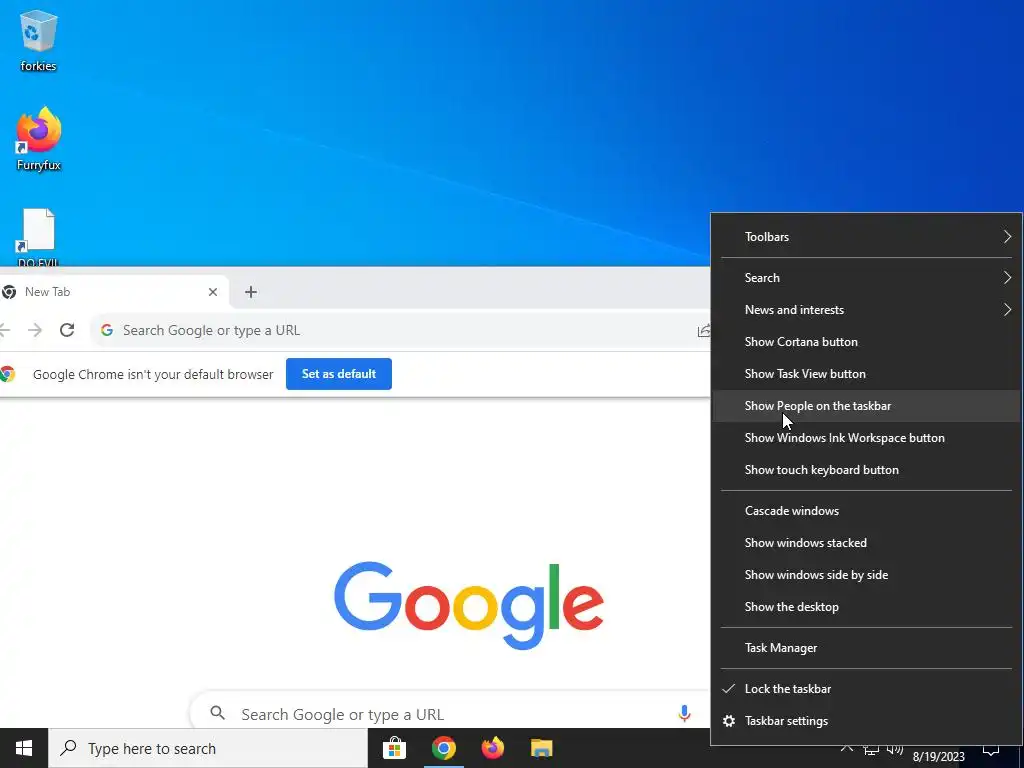Expand the Search submenu arrow

(x=1007, y=278)
